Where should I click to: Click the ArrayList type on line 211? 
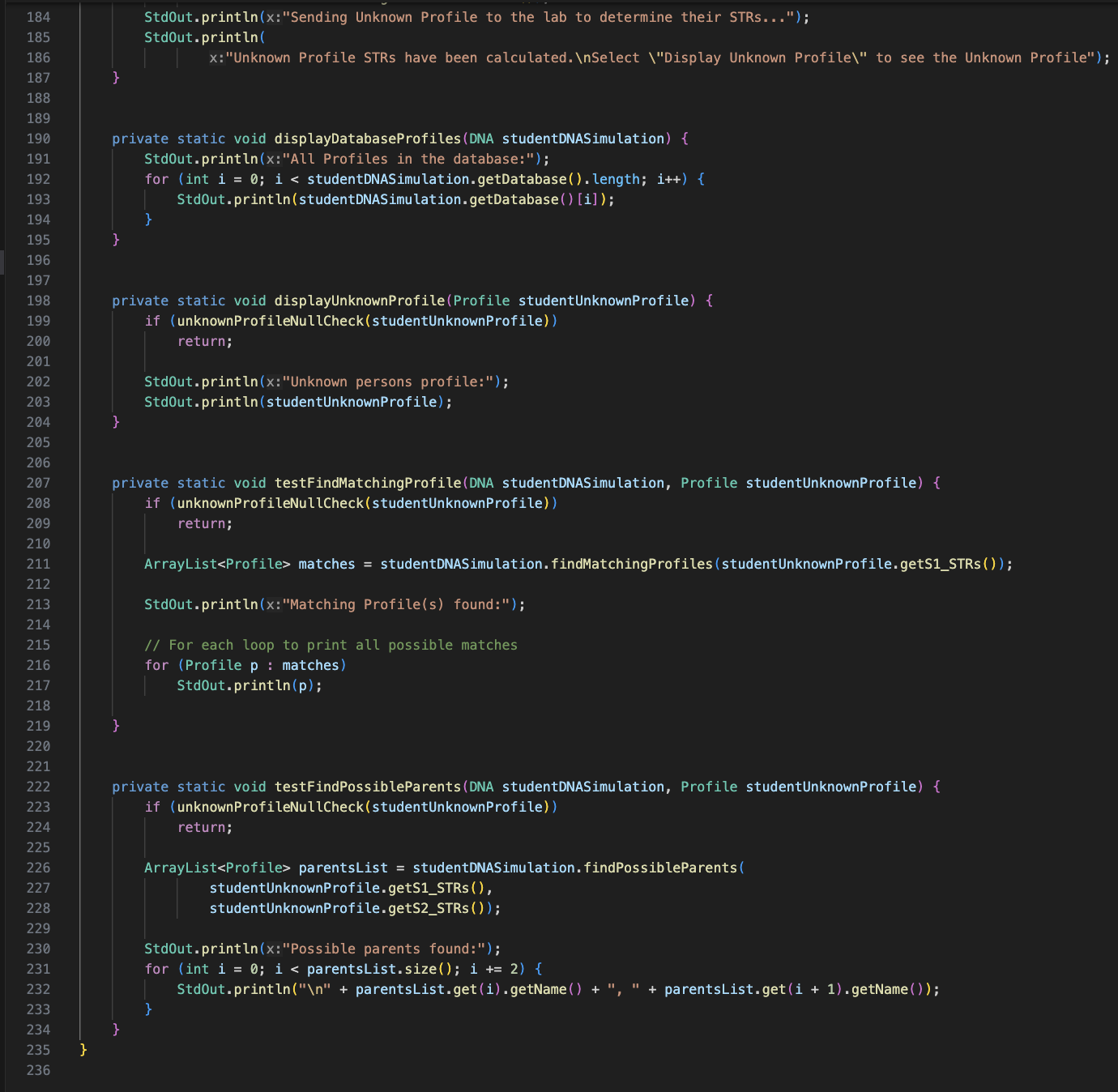(180, 564)
